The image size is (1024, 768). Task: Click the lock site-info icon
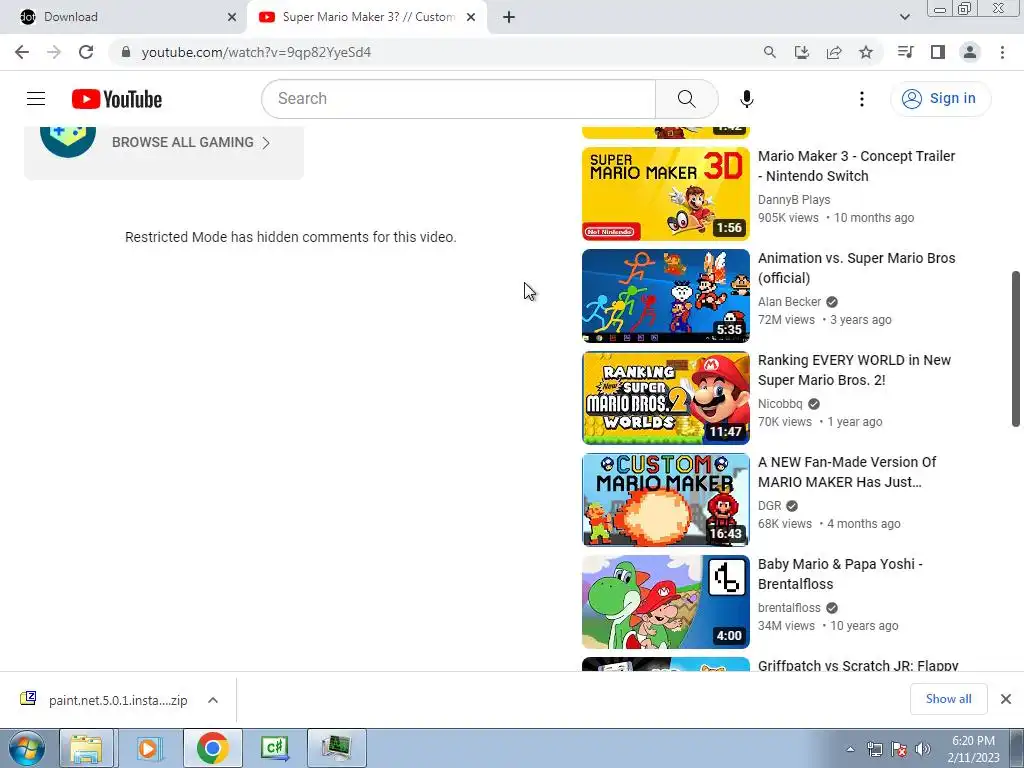point(126,52)
